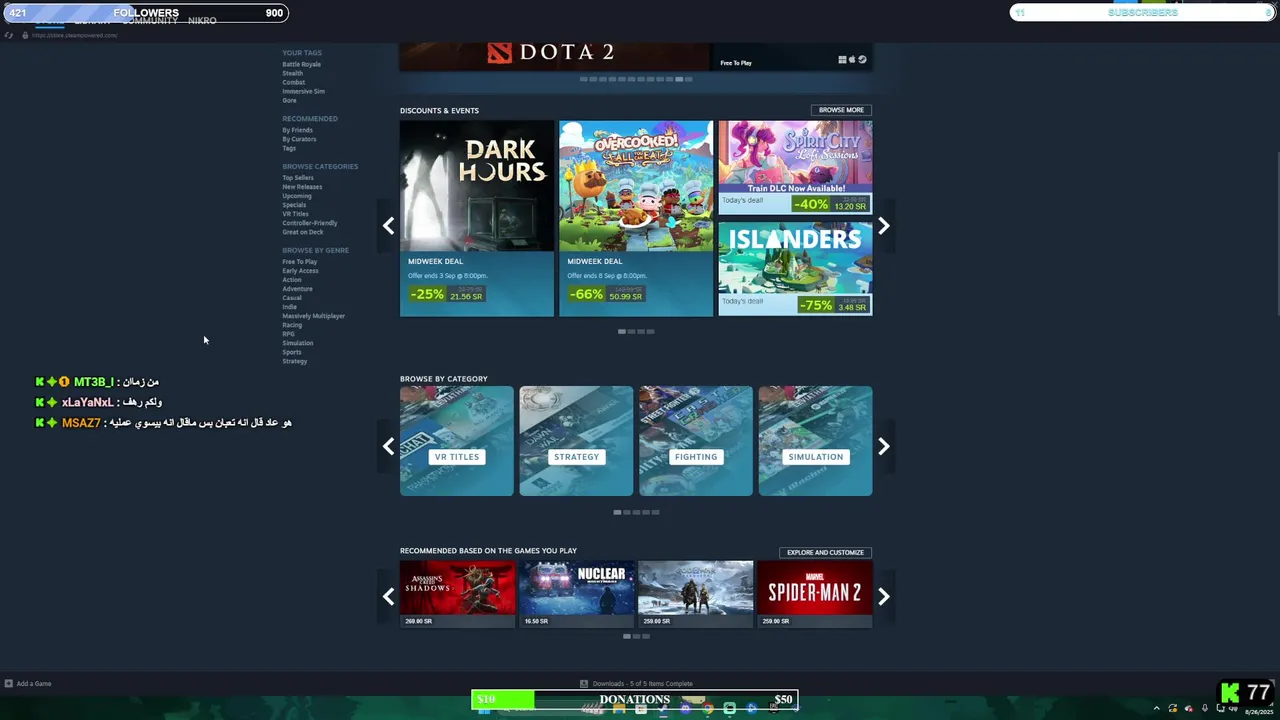Screen dimensions: 1280x720
Task: Click Windows platform icon on Dota 2 banner
Action: (842, 60)
